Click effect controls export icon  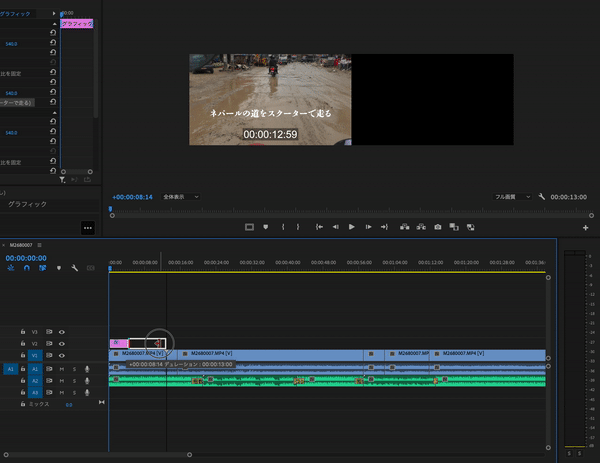[88, 180]
